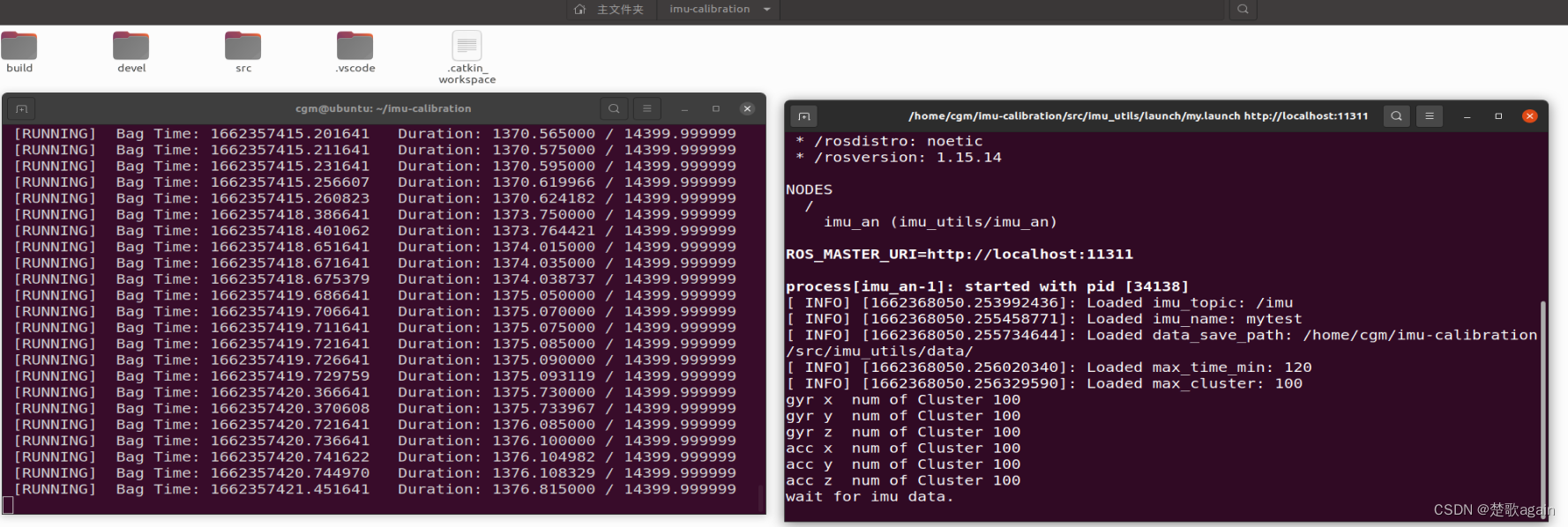The width and height of the screenshot is (1568, 527).
Task: Select the .catkin_workspace file
Action: pyautogui.click(x=467, y=57)
